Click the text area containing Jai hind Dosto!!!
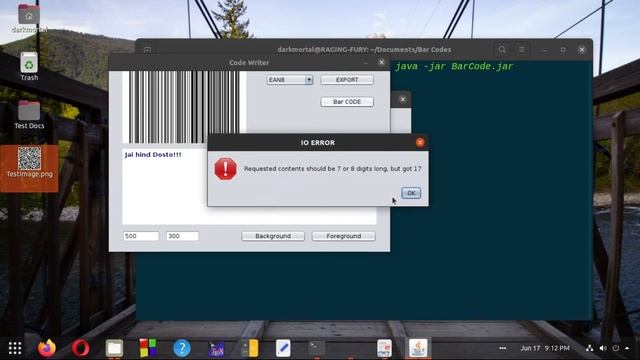Image resolution: width=640 pixels, height=360 pixels. click(x=165, y=186)
